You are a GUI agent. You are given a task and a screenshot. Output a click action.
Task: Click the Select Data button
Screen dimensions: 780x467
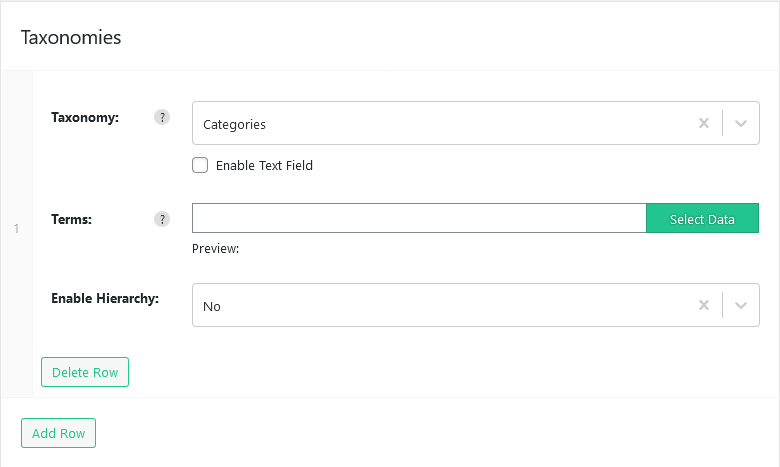pos(702,218)
